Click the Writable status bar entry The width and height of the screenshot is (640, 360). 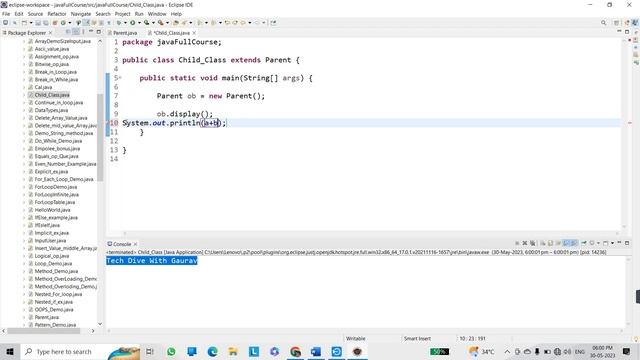[356, 338]
